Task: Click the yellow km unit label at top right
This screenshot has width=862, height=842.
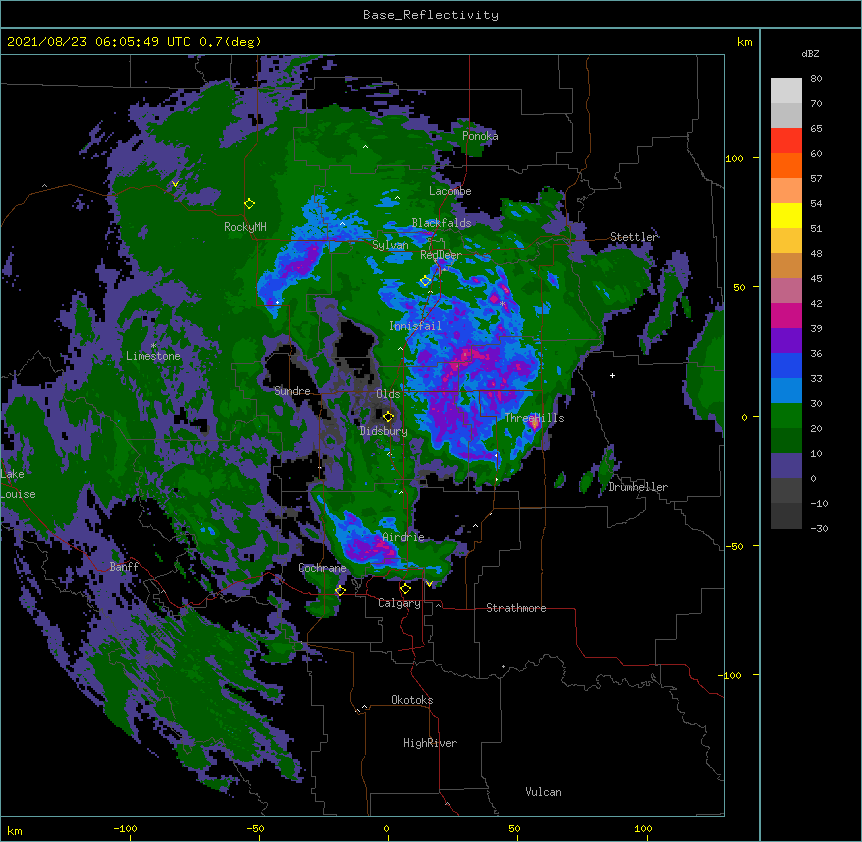Action: pyautogui.click(x=744, y=42)
